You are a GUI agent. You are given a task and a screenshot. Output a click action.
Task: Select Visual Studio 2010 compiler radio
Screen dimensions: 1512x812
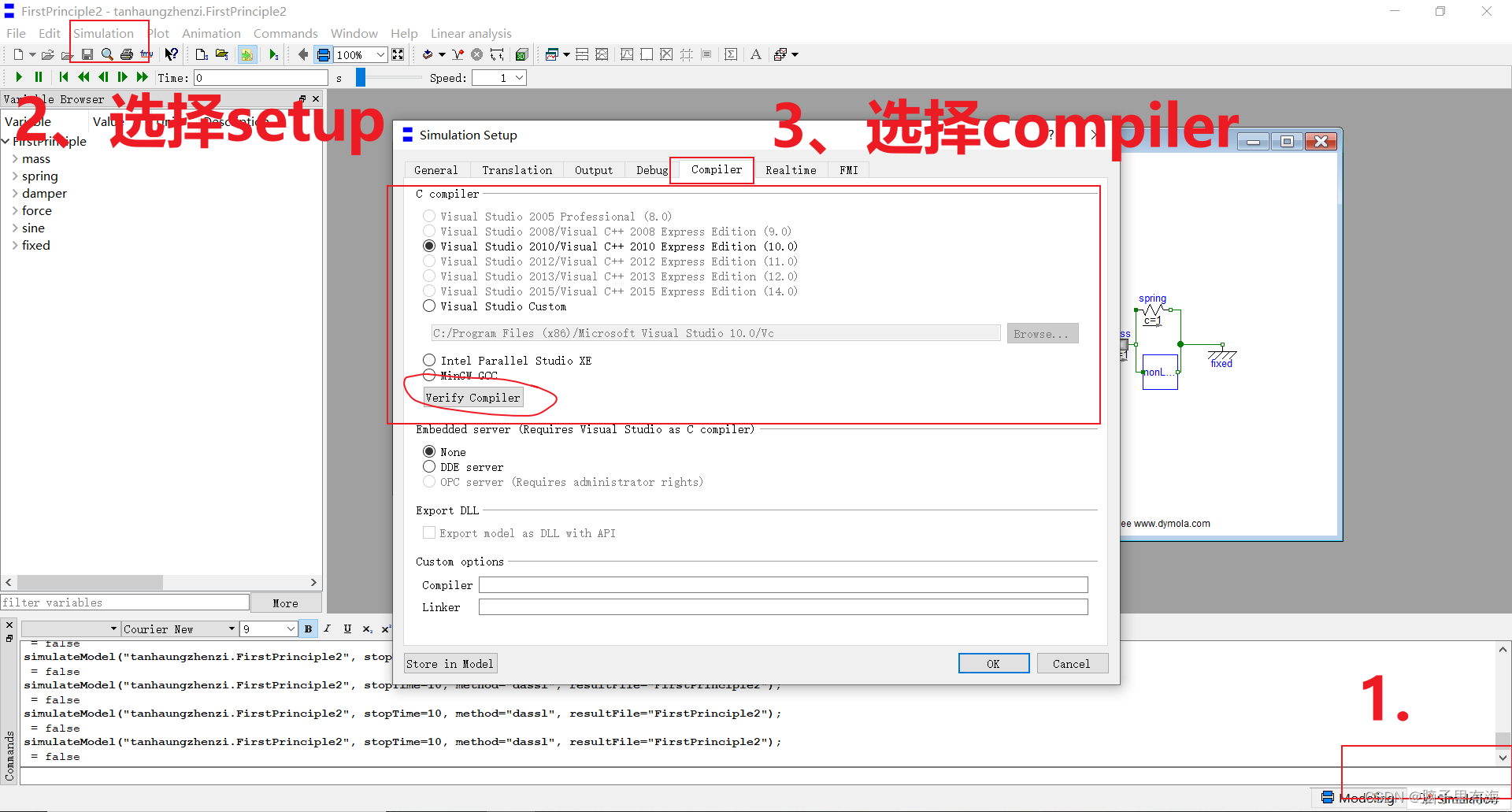tap(429, 246)
